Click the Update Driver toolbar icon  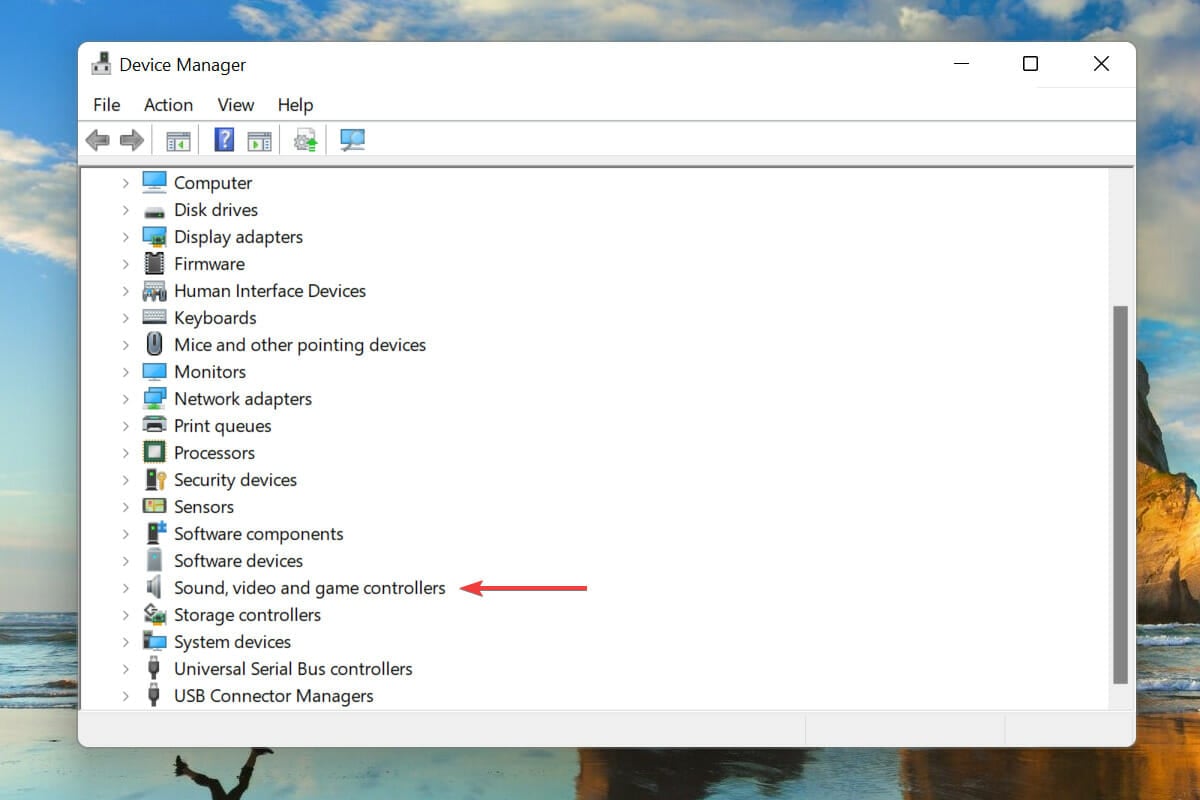point(305,139)
